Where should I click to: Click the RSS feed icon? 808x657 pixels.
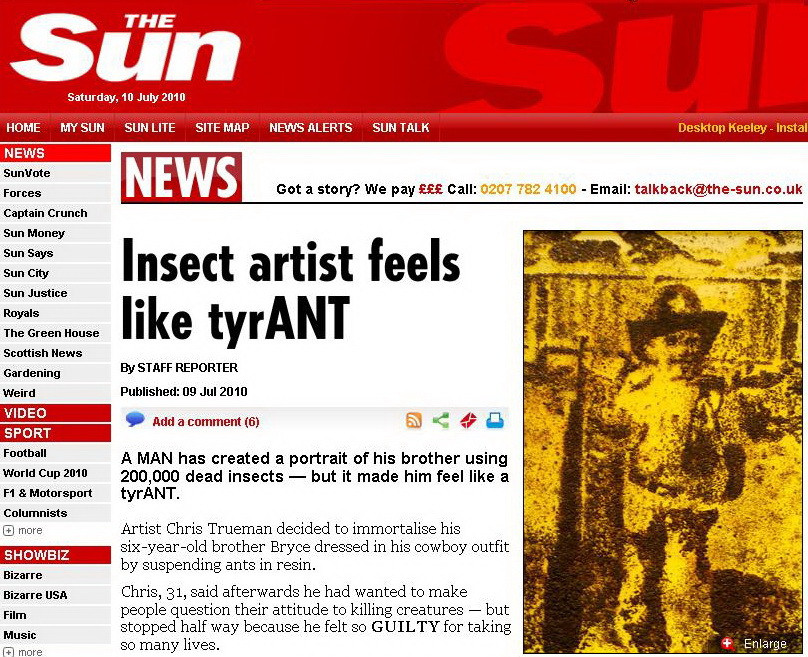click(414, 420)
